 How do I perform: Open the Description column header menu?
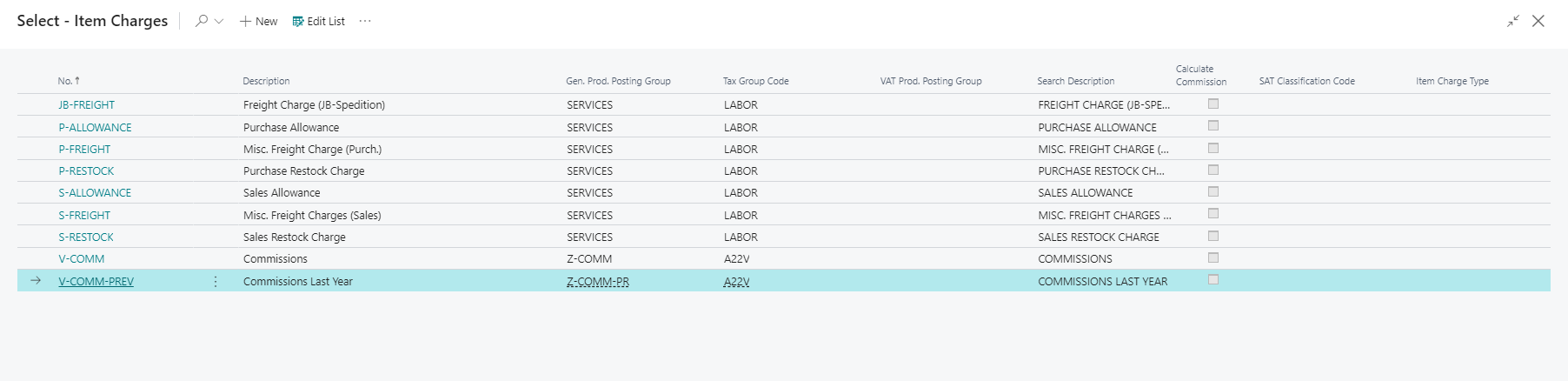click(266, 81)
